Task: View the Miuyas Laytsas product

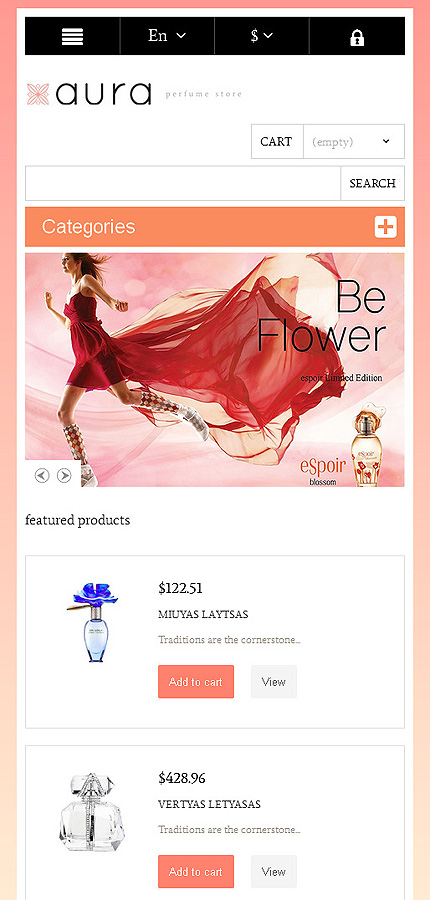Action: click(x=274, y=681)
